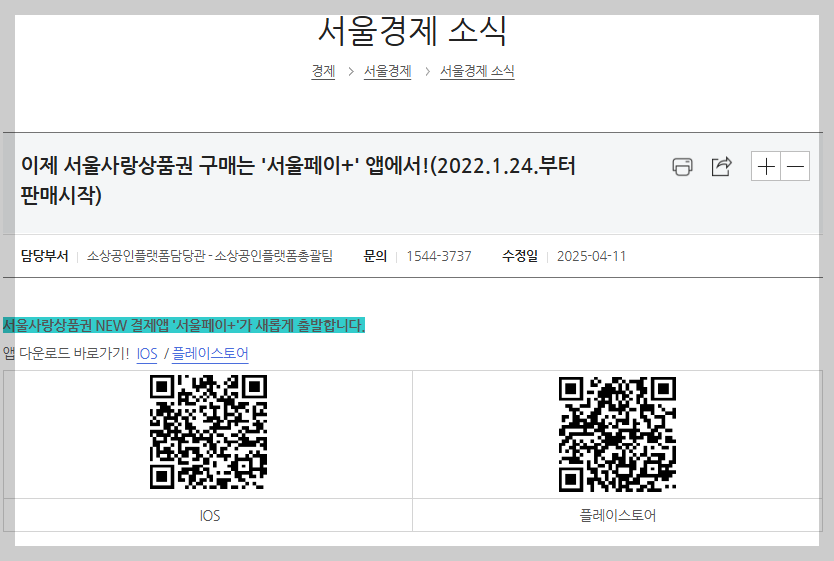Click the IOS caption cell under QR code

point(208,515)
